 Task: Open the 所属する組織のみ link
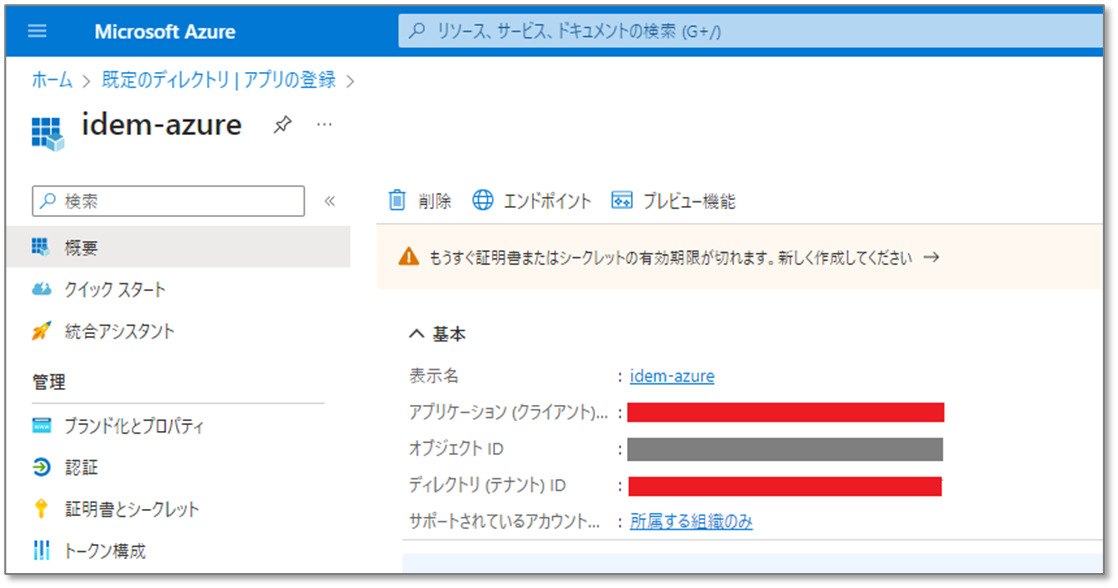(x=691, y=522)
